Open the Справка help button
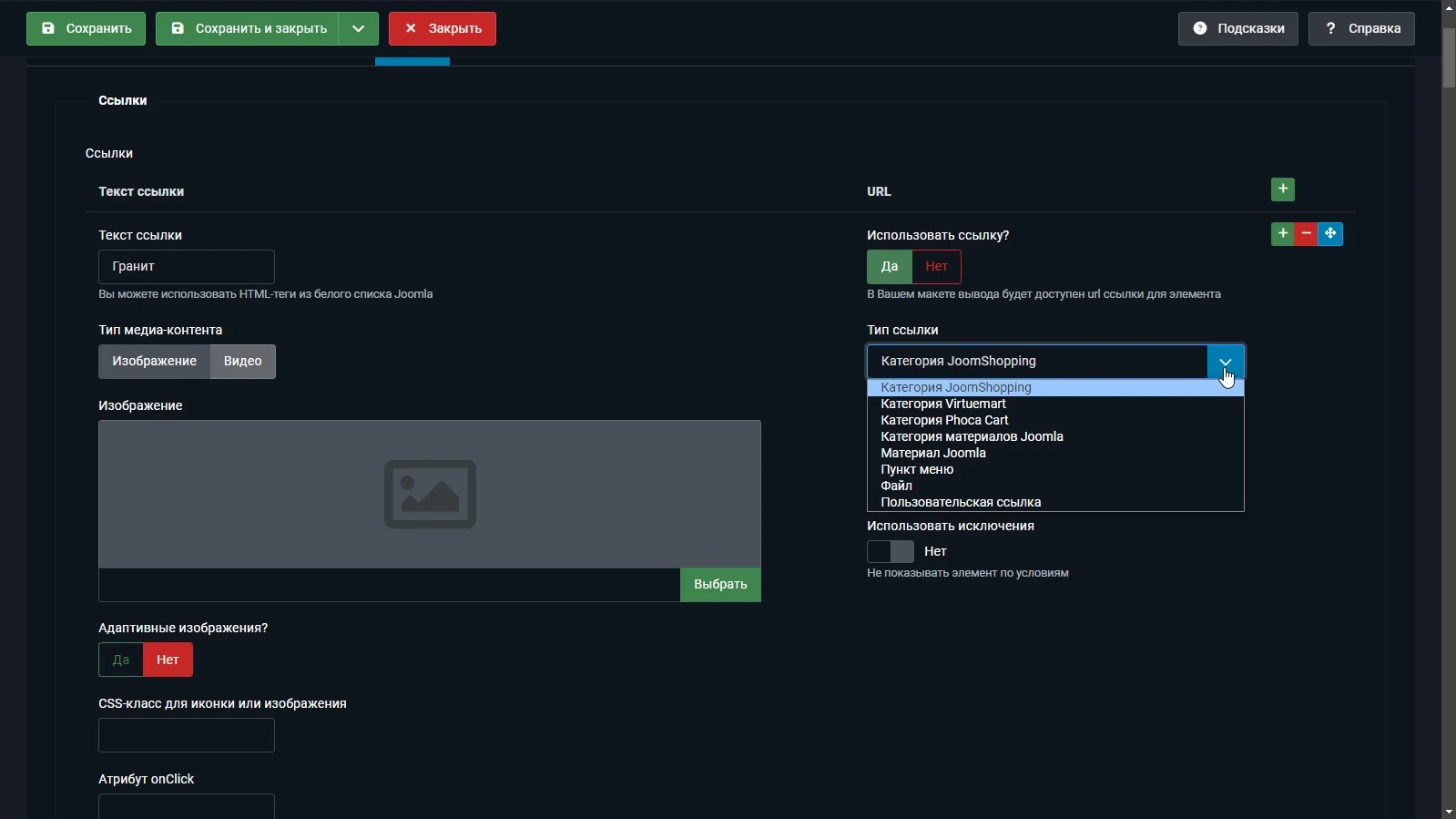 point(1361,28)
